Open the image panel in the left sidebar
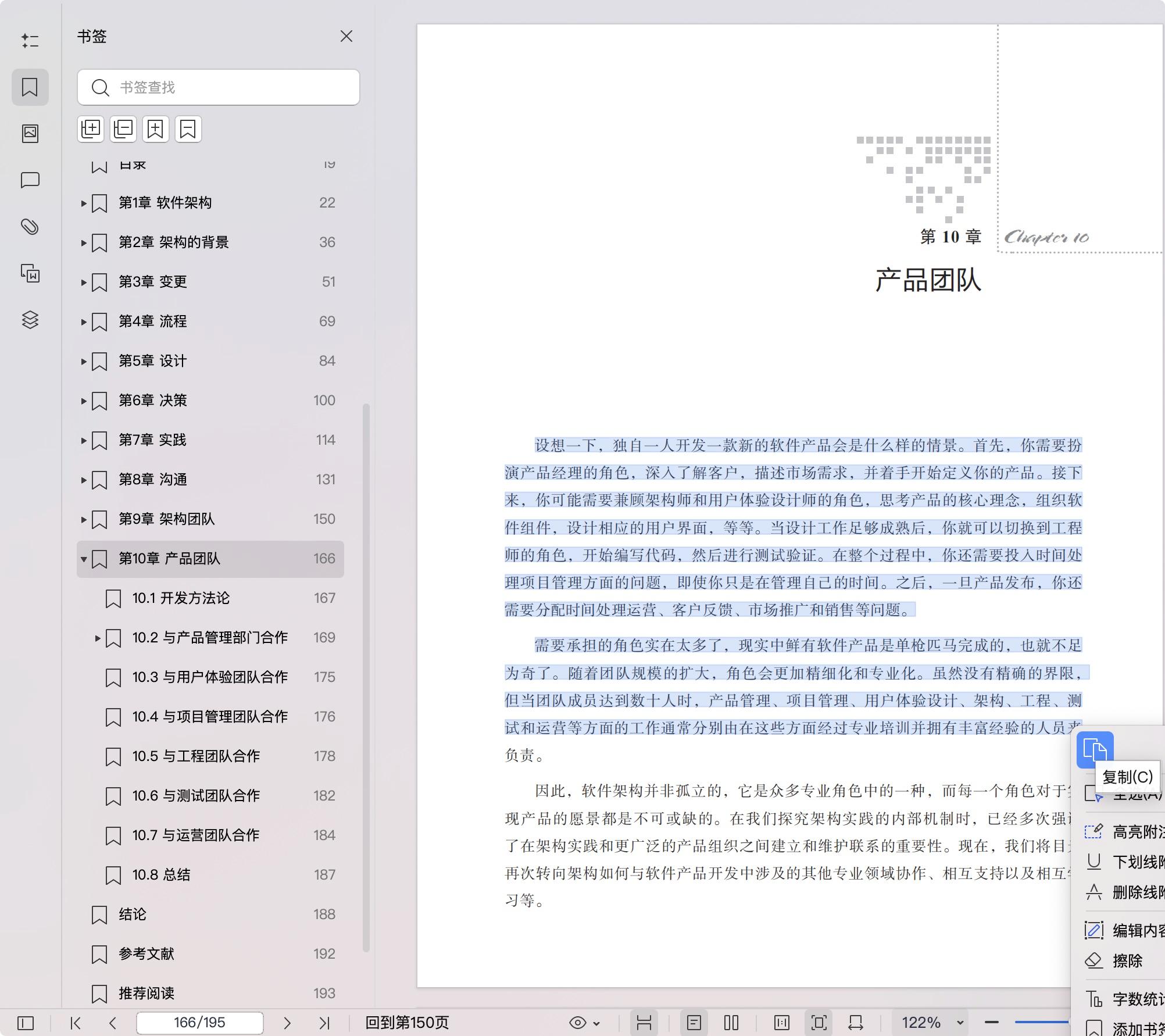Viewport: 1165px width, 1036px height. pos(30,133)
